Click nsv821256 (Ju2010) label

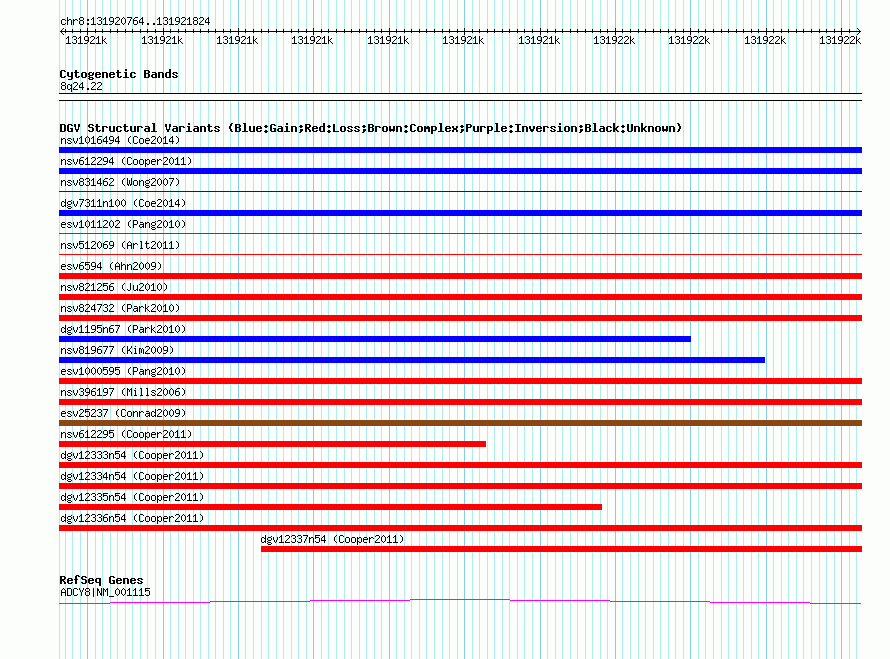(114, 287)
